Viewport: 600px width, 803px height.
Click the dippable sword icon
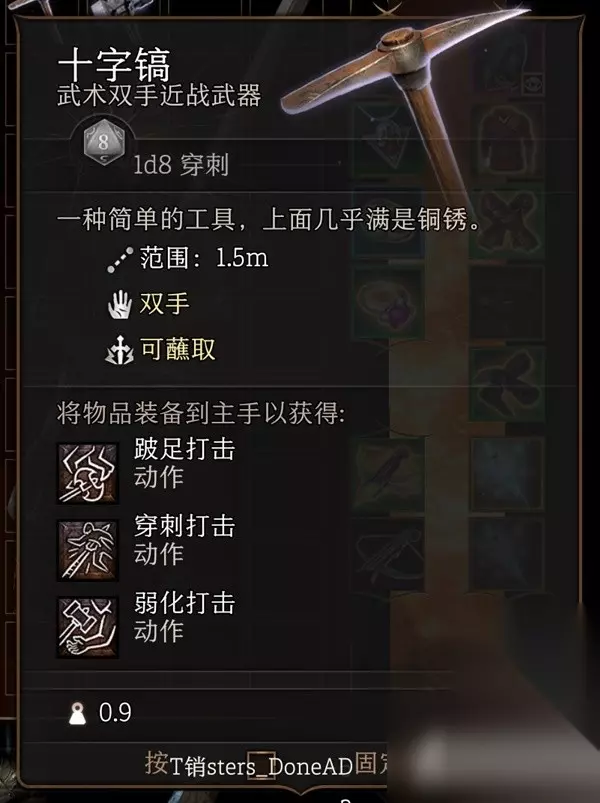click(x=120, y=350)
